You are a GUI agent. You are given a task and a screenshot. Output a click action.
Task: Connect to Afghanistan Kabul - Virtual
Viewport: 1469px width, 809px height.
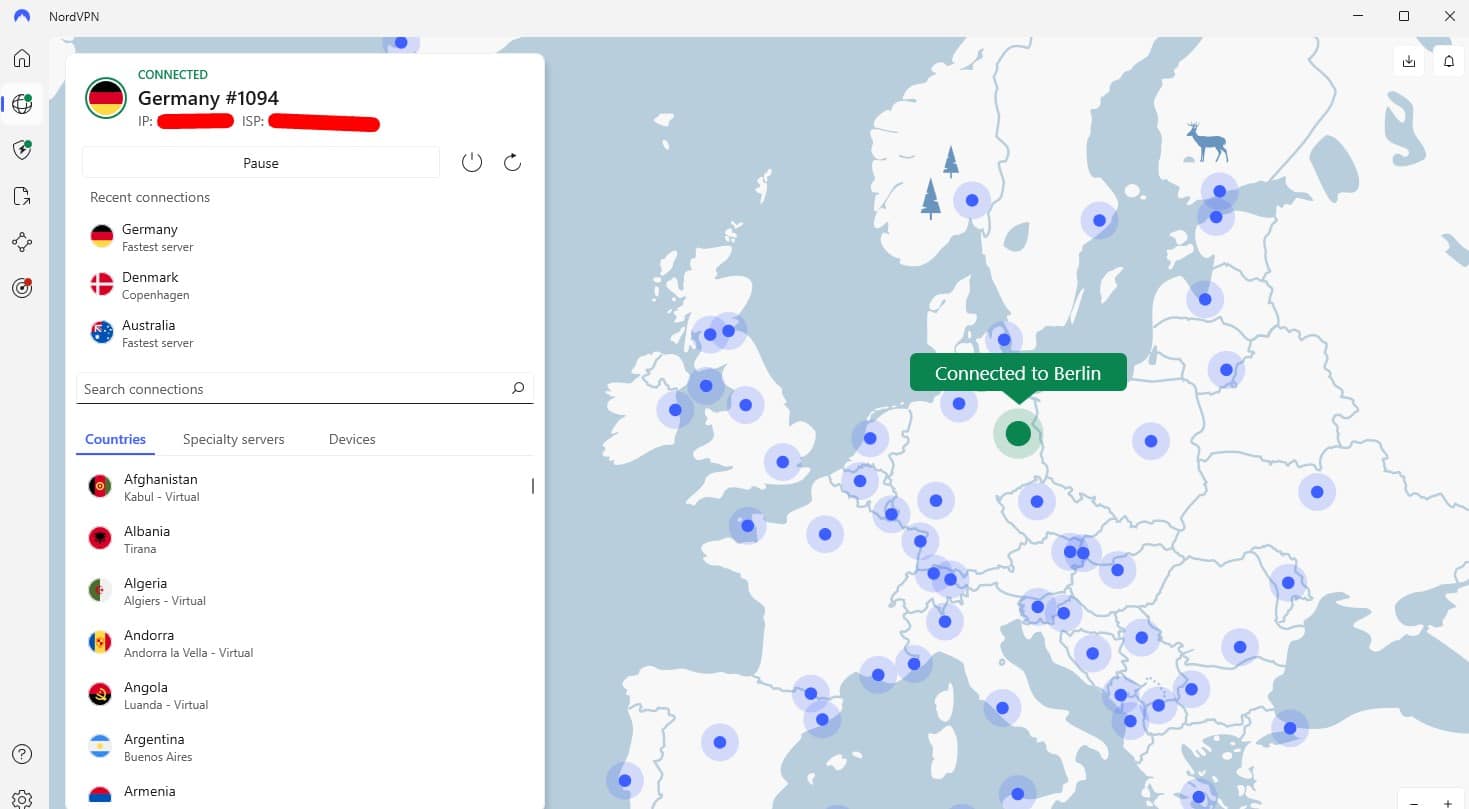[303, 487]
